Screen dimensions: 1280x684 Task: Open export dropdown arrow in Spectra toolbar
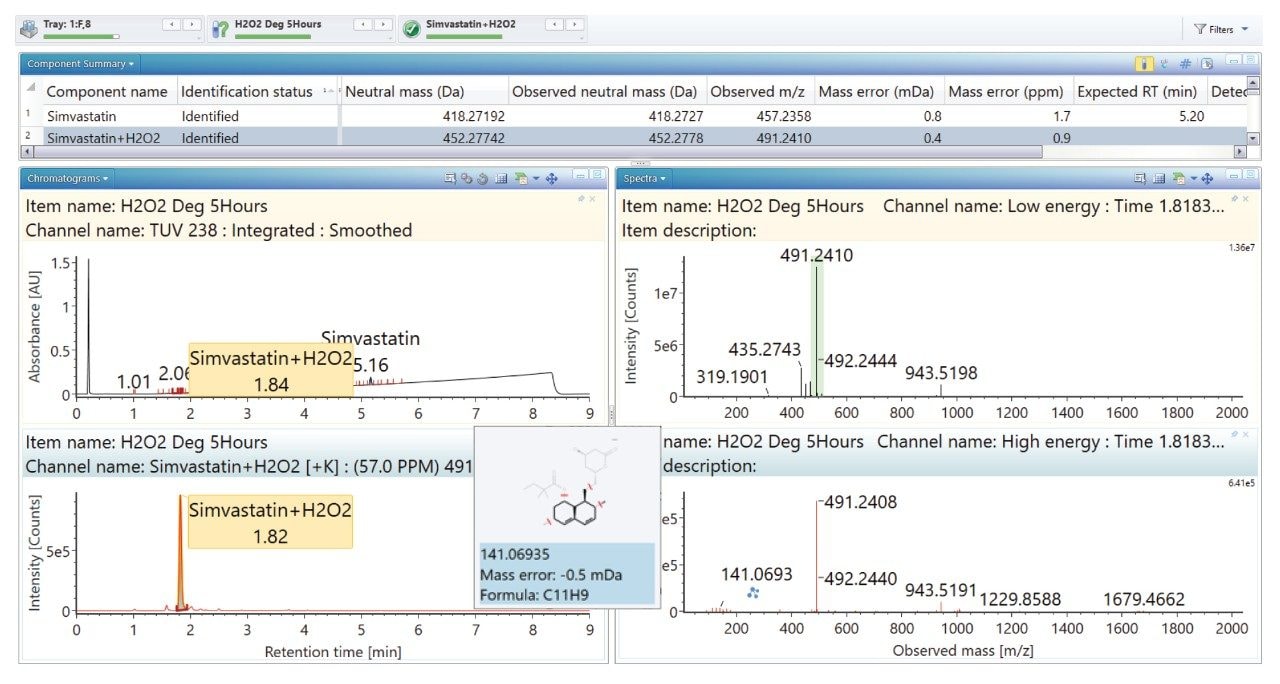tap(1194, 178)
